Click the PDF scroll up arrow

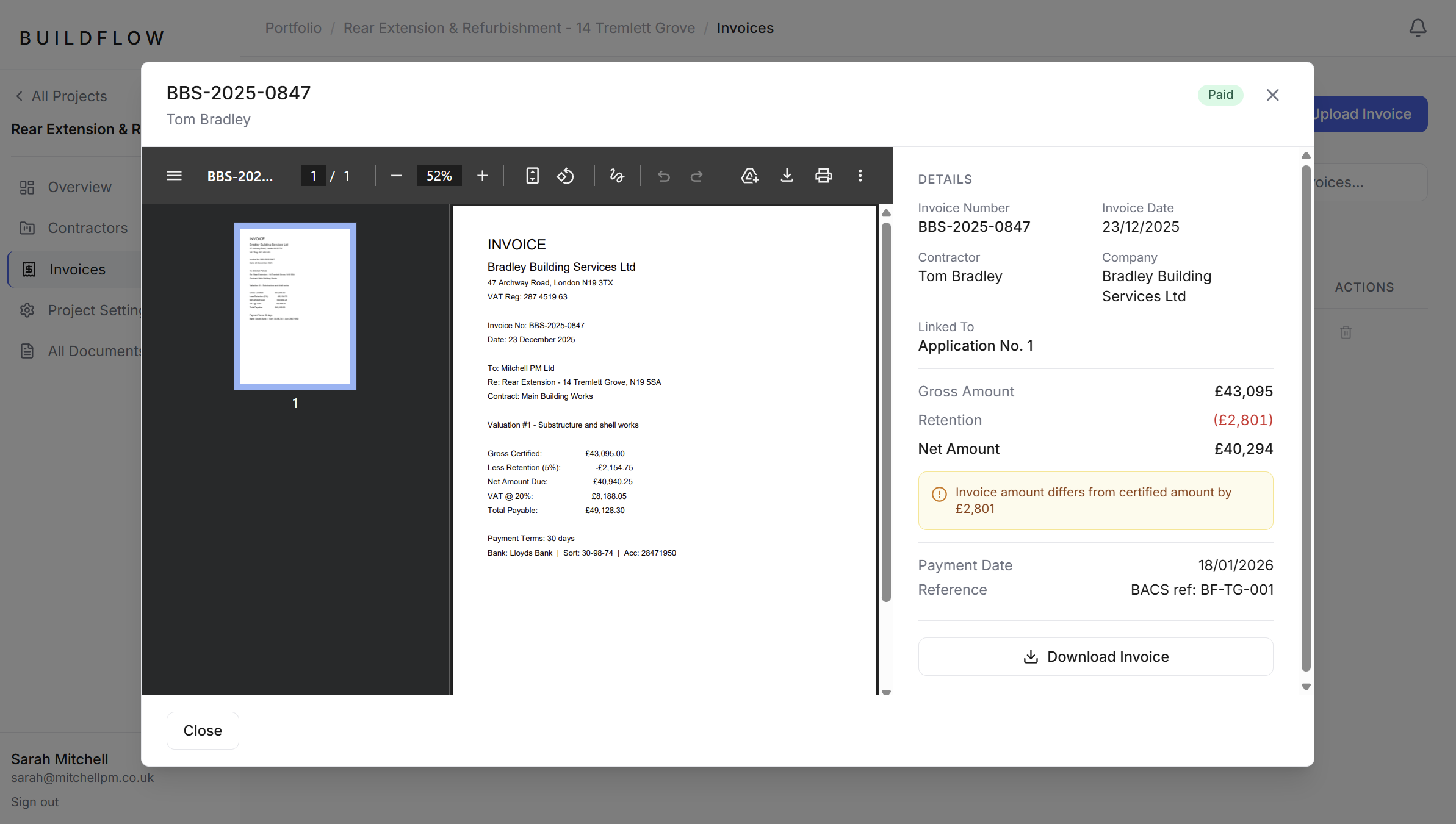click(x=886, y=212)
